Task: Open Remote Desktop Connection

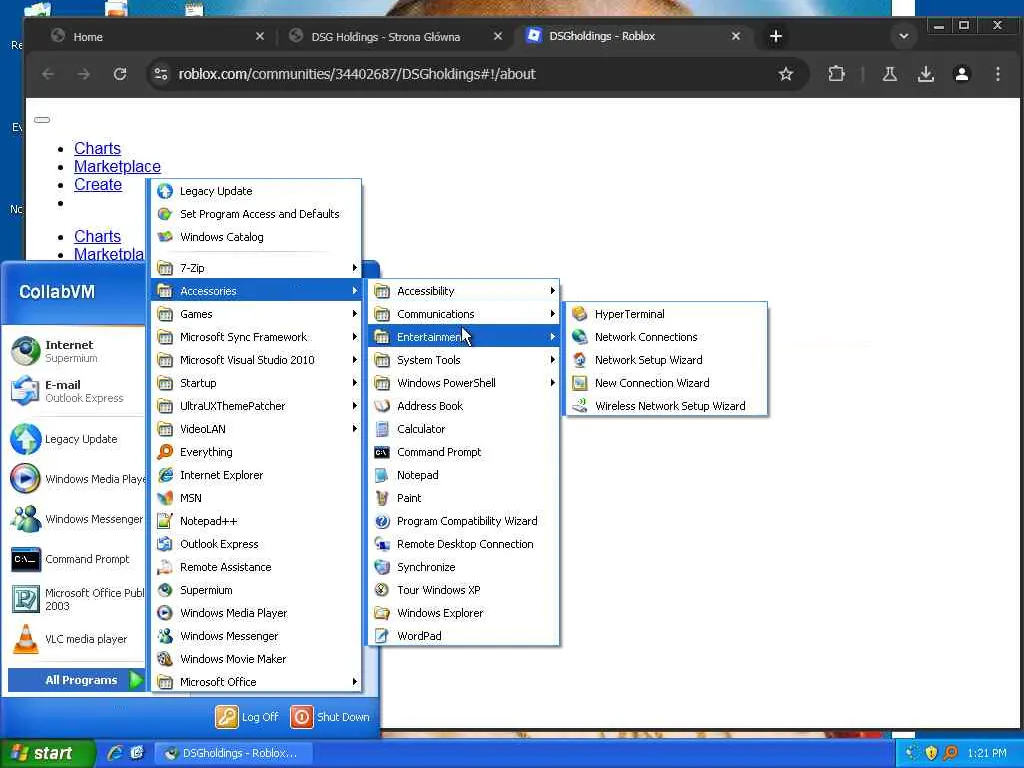Action: click(x=464, y=544)
